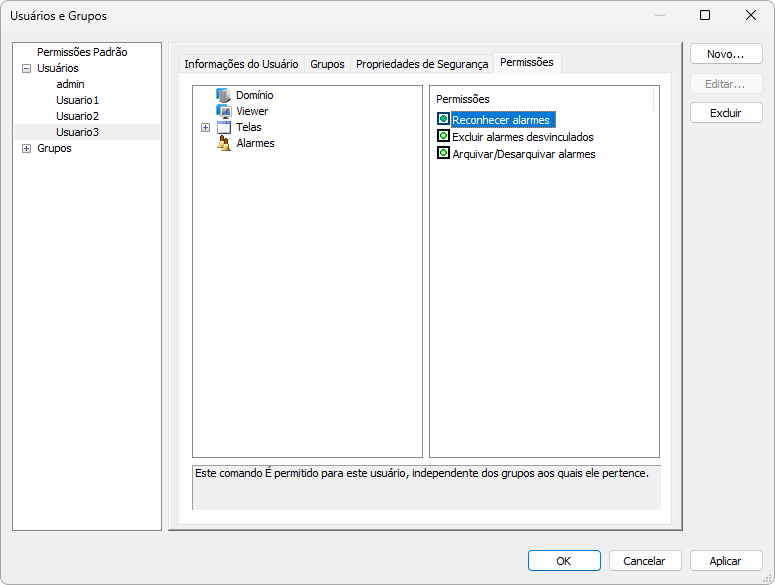Screen dimensions: 775x585
Task: Click the Viewer monitor icon
Action: point(224,111)
